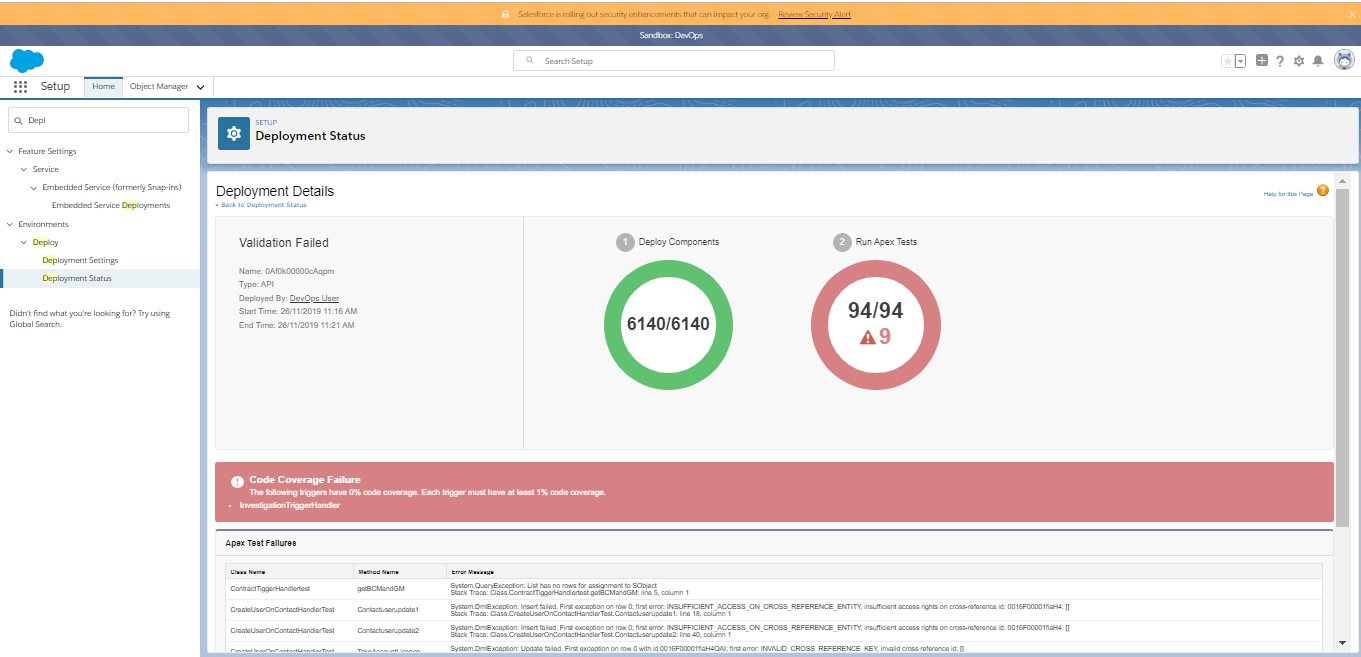The image size is (1361, 657).
Task: Open the Setup gear icon
Action: 1299,61
